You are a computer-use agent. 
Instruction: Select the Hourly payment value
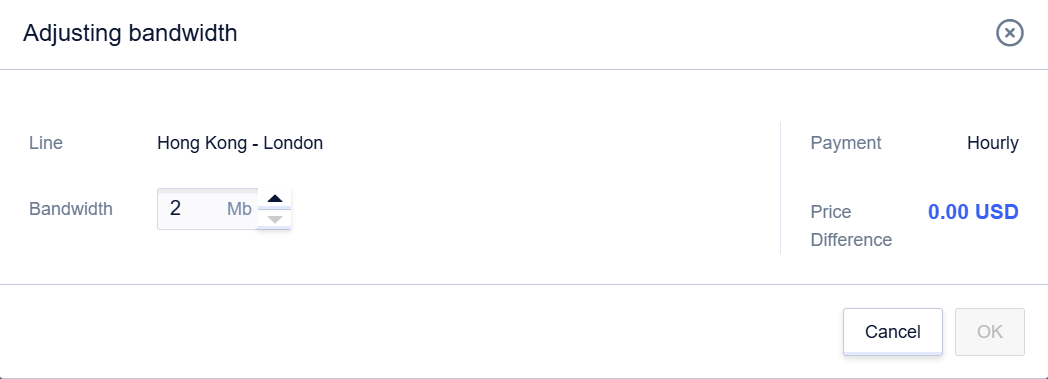point(993,142)
